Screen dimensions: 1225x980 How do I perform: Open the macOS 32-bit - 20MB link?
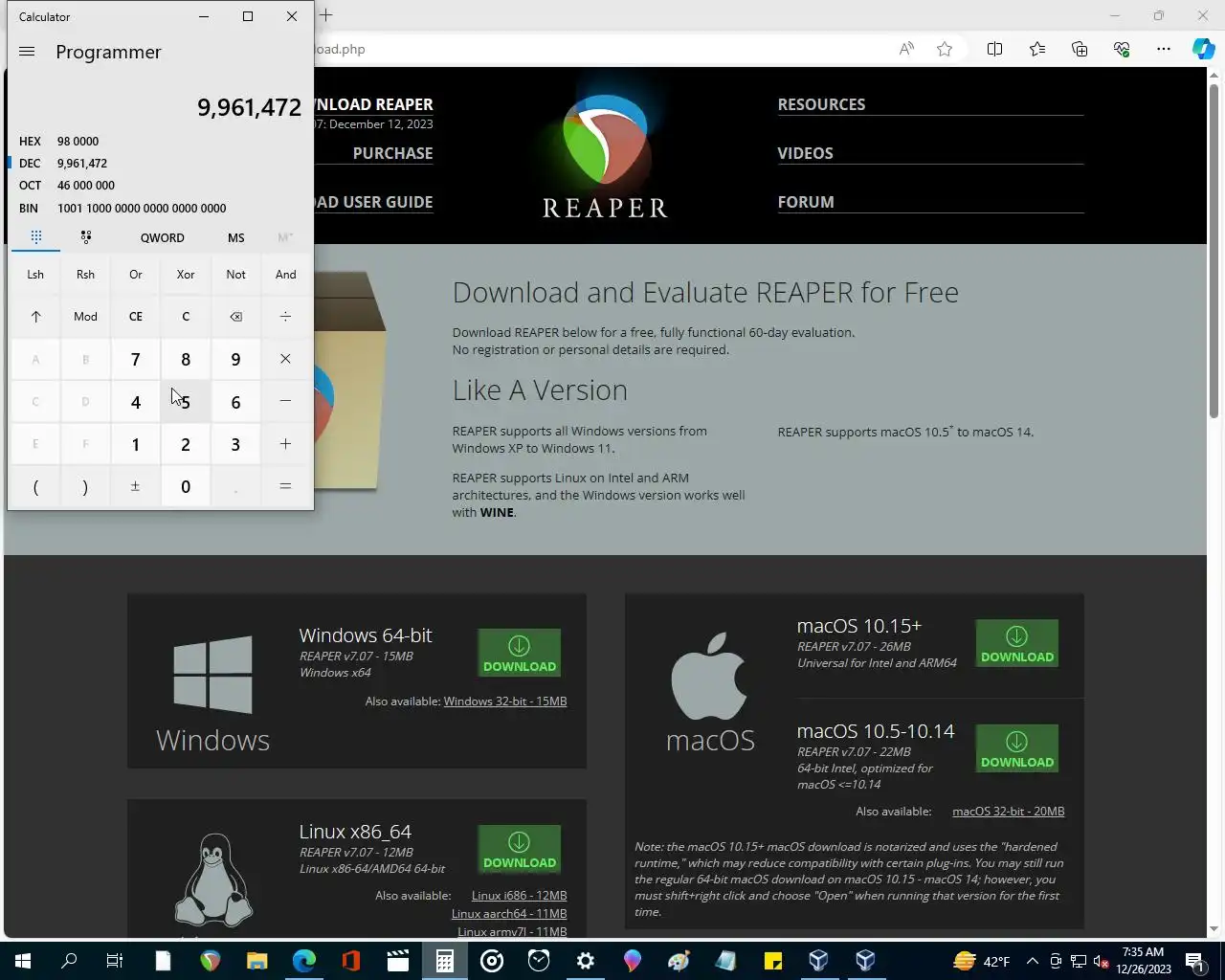pyautogui.click(x=1009, y=812)
